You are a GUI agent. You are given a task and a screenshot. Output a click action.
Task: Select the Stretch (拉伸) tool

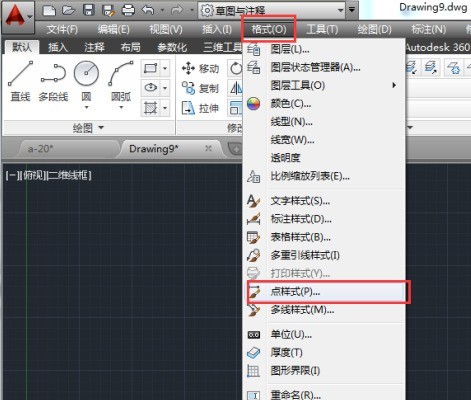(200, 108)
